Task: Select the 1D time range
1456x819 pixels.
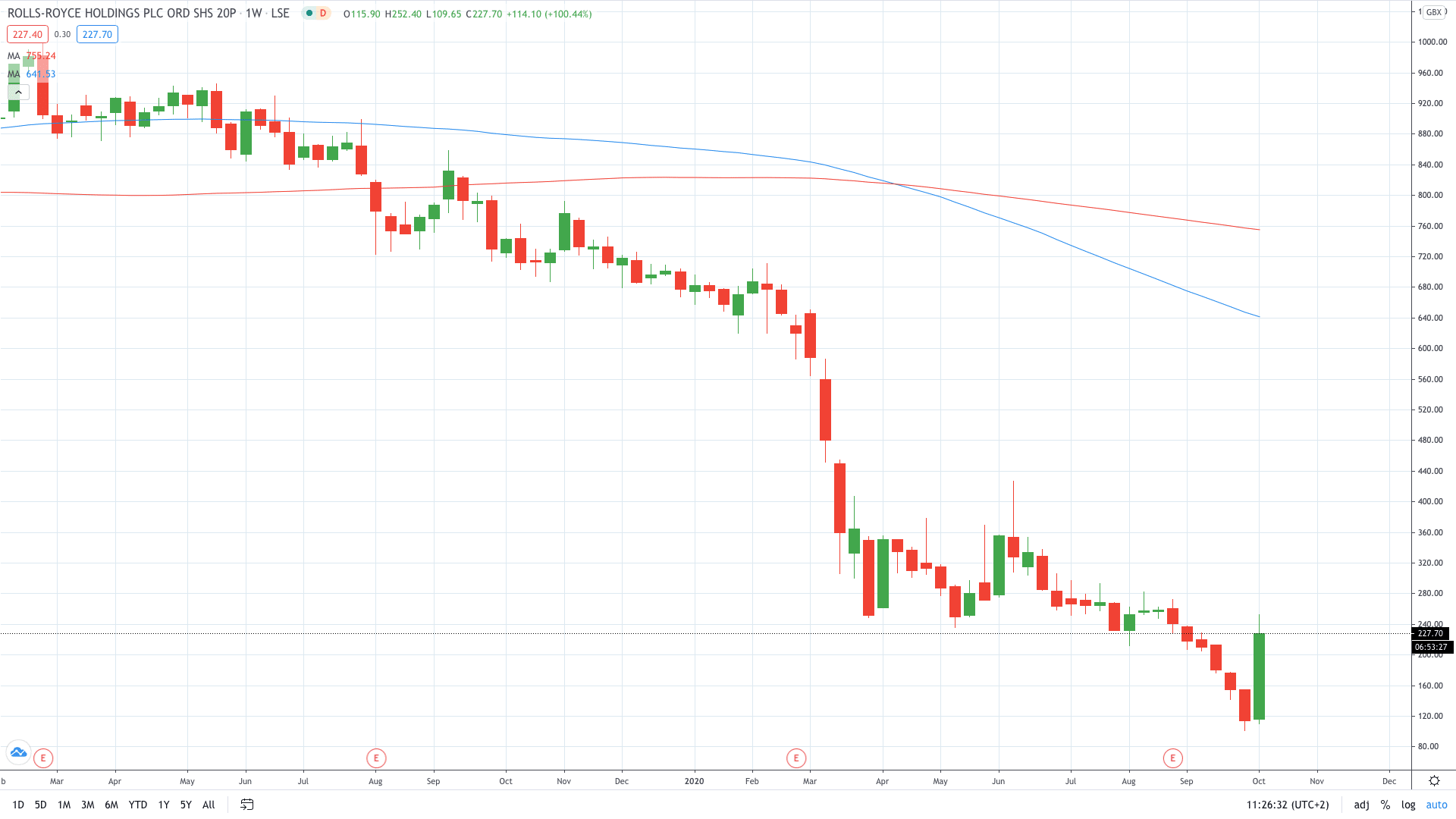Action: (18, 805)
